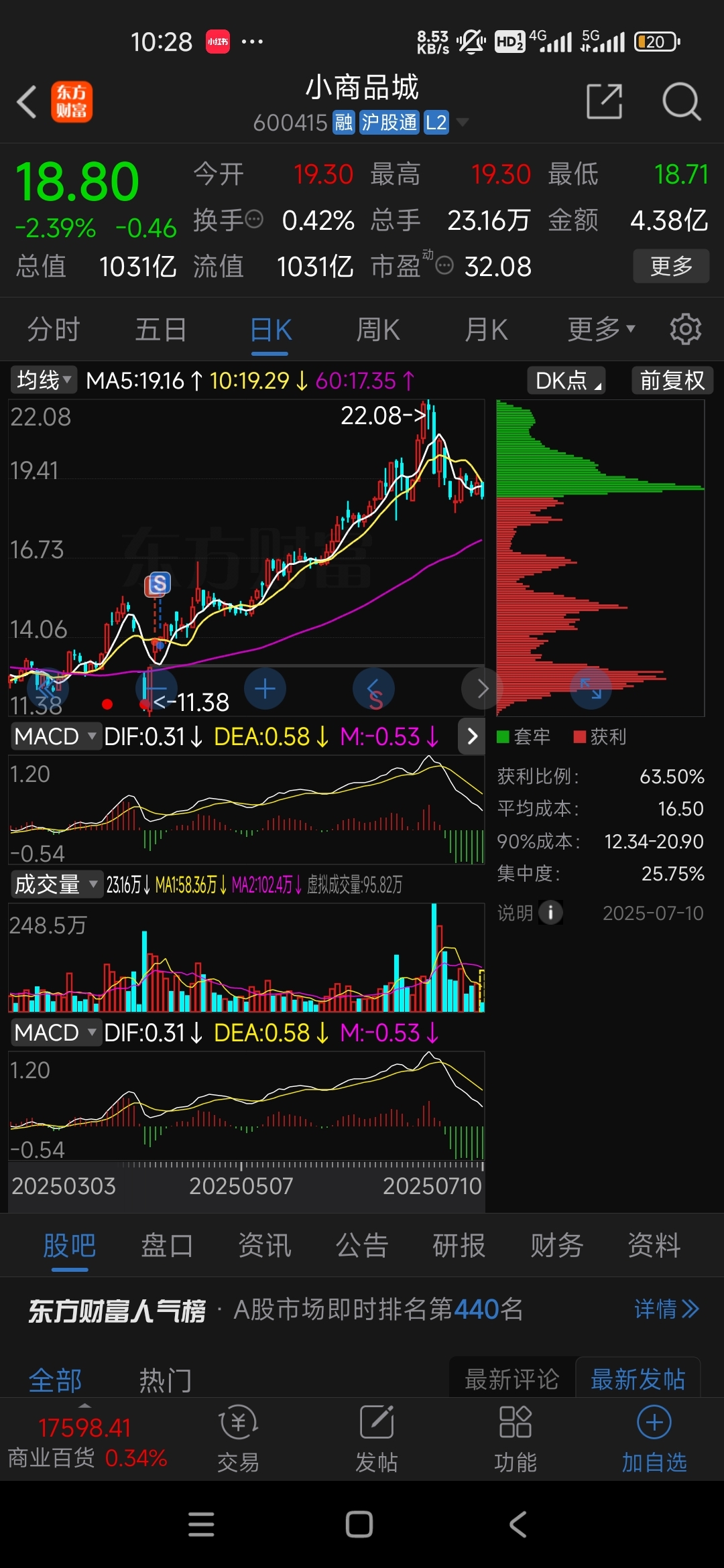724x1568 pixels.
Task: Open the 商业百货 sector index
Action: point(87,1441)
